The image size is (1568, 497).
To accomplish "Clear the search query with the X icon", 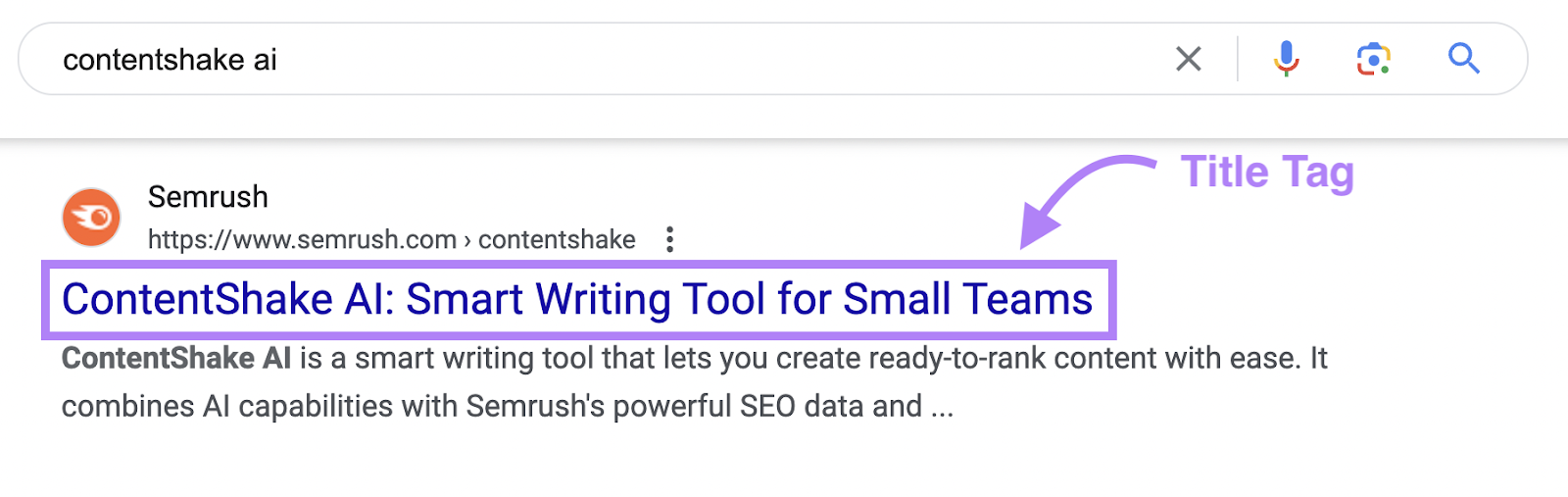I will (1188, 59).
